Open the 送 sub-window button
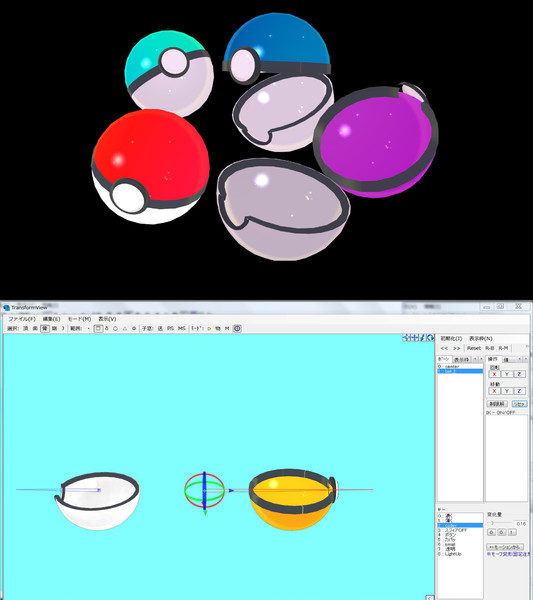 coord(160,328)
